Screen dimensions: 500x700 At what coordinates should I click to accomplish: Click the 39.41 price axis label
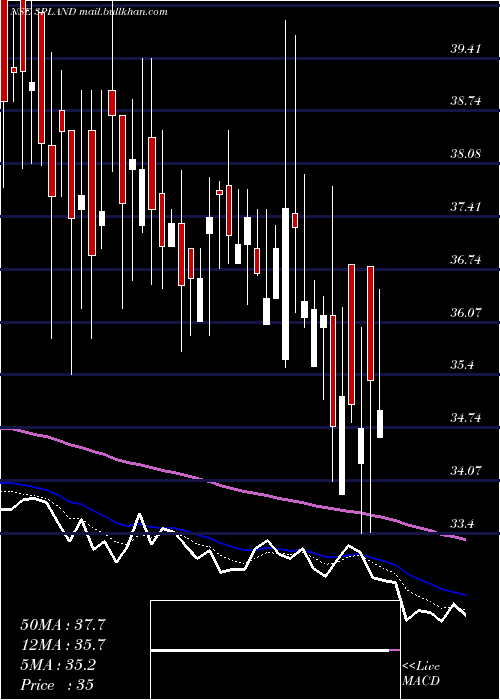(x=466, y=49)
